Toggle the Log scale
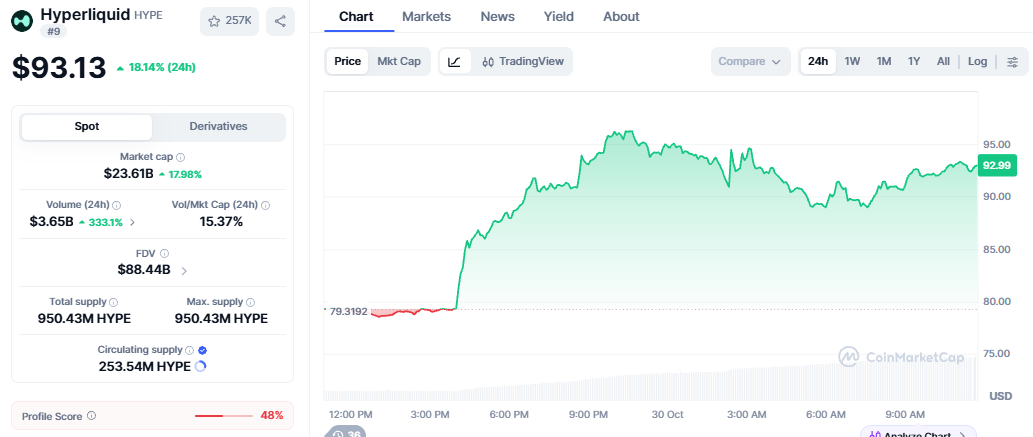Image resolution: width=1033 pixels, height=437 pixels. point(977,61)
